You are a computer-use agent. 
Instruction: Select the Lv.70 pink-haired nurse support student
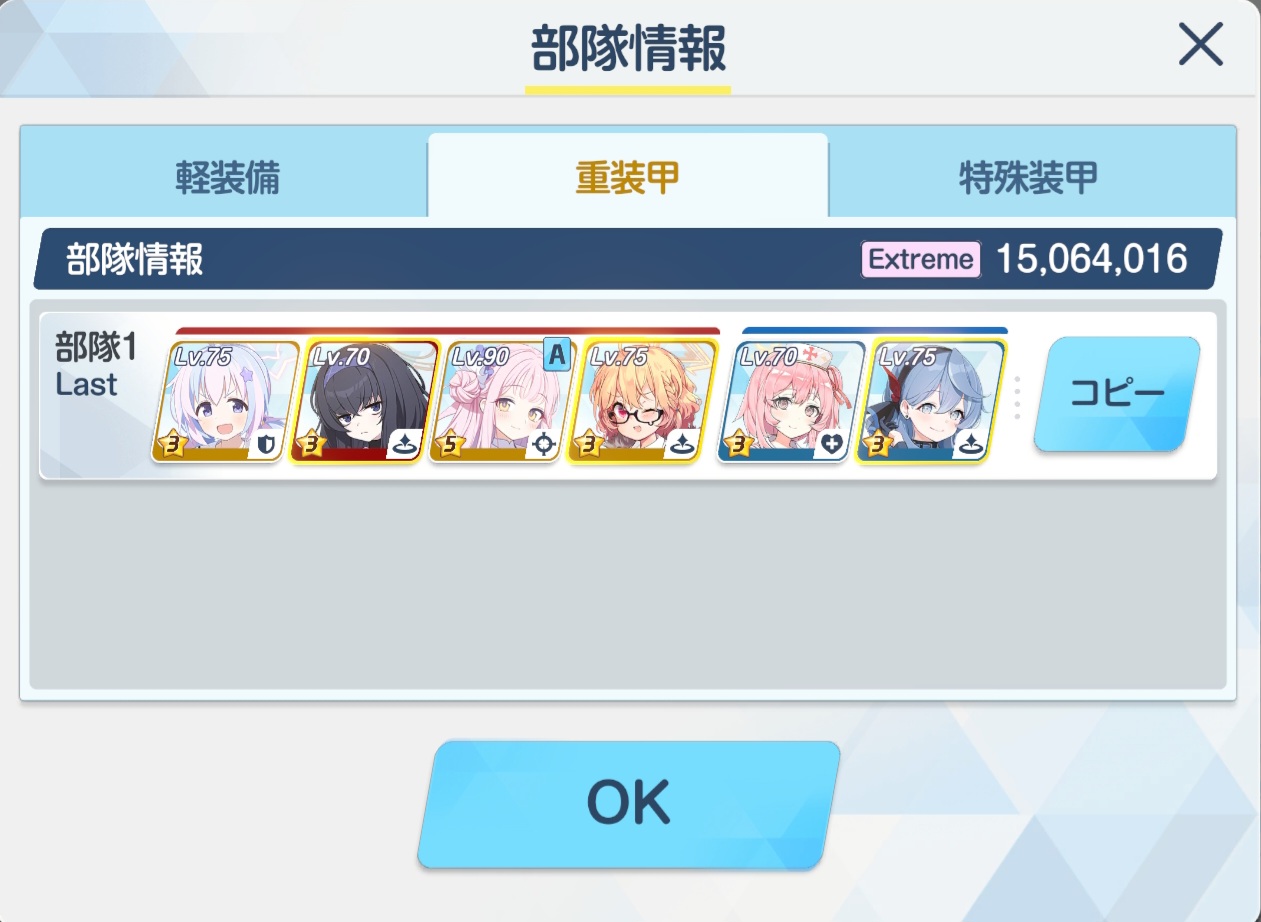pos(791,401)
